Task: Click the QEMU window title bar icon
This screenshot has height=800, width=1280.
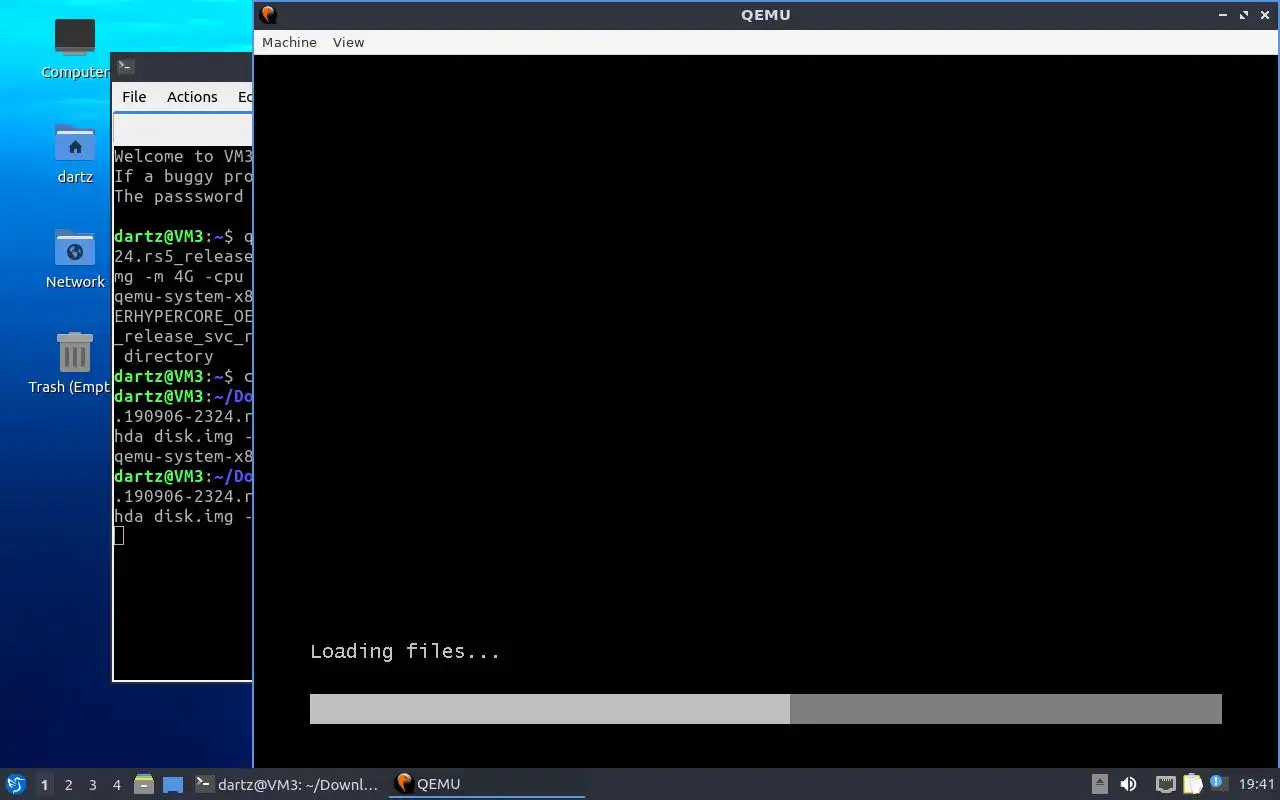Action: [268, 14]
